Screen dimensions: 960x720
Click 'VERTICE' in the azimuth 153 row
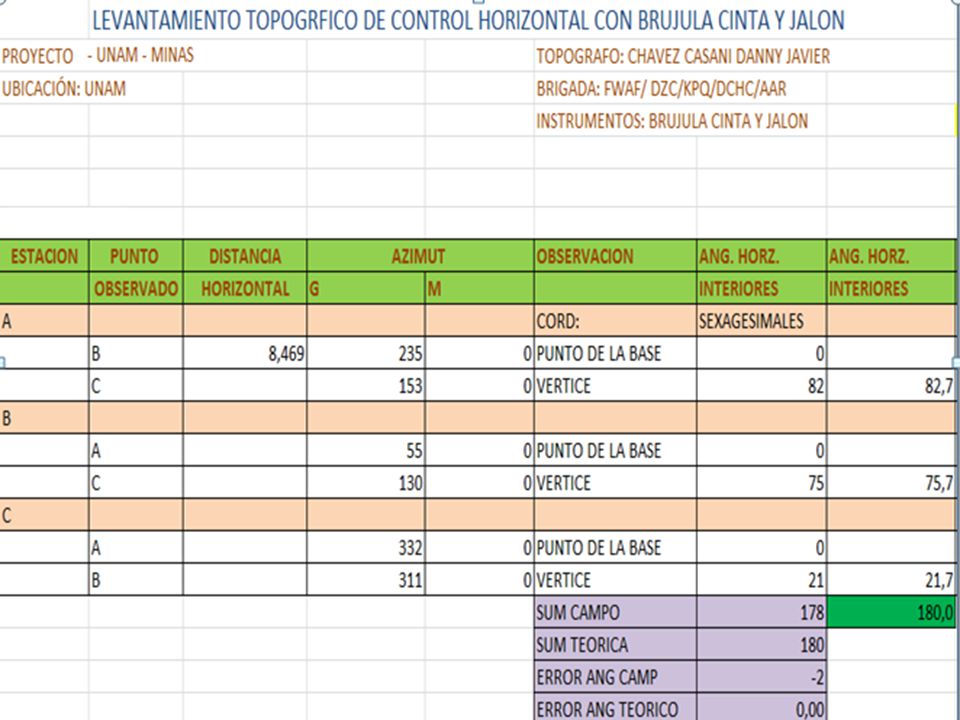[x=615, y=386]
